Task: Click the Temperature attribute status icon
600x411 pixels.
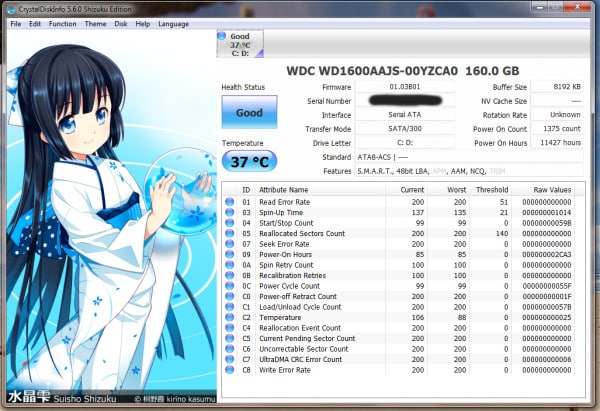Action: pyautogui.click(x=228, y=320)
